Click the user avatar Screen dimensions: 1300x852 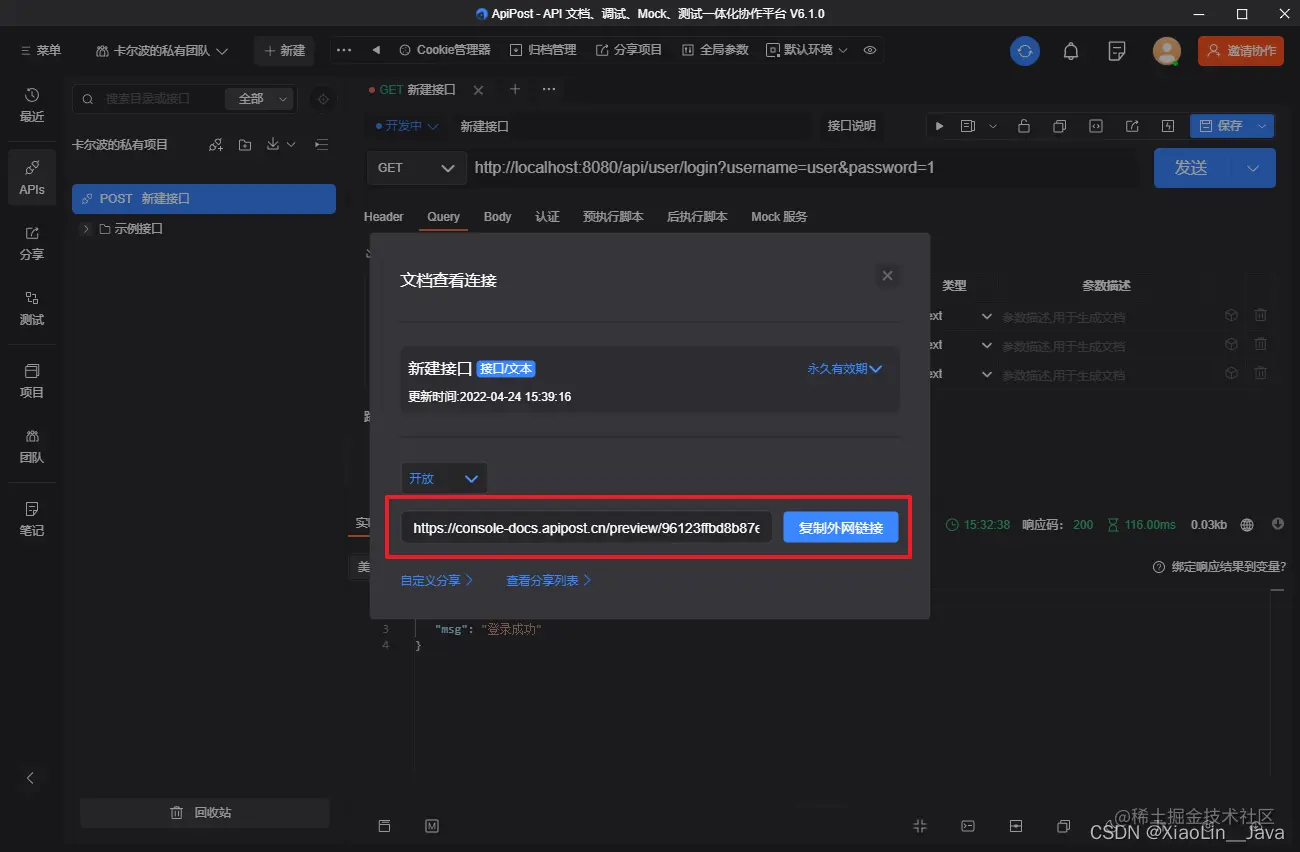click(x=1167, y=51)
